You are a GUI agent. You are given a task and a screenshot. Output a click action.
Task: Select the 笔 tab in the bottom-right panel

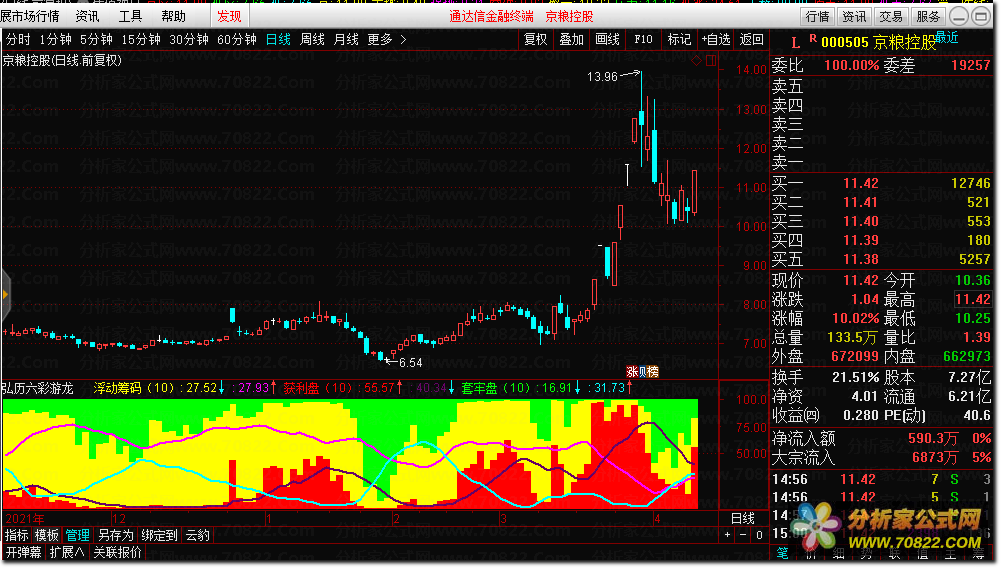point(782,553)
